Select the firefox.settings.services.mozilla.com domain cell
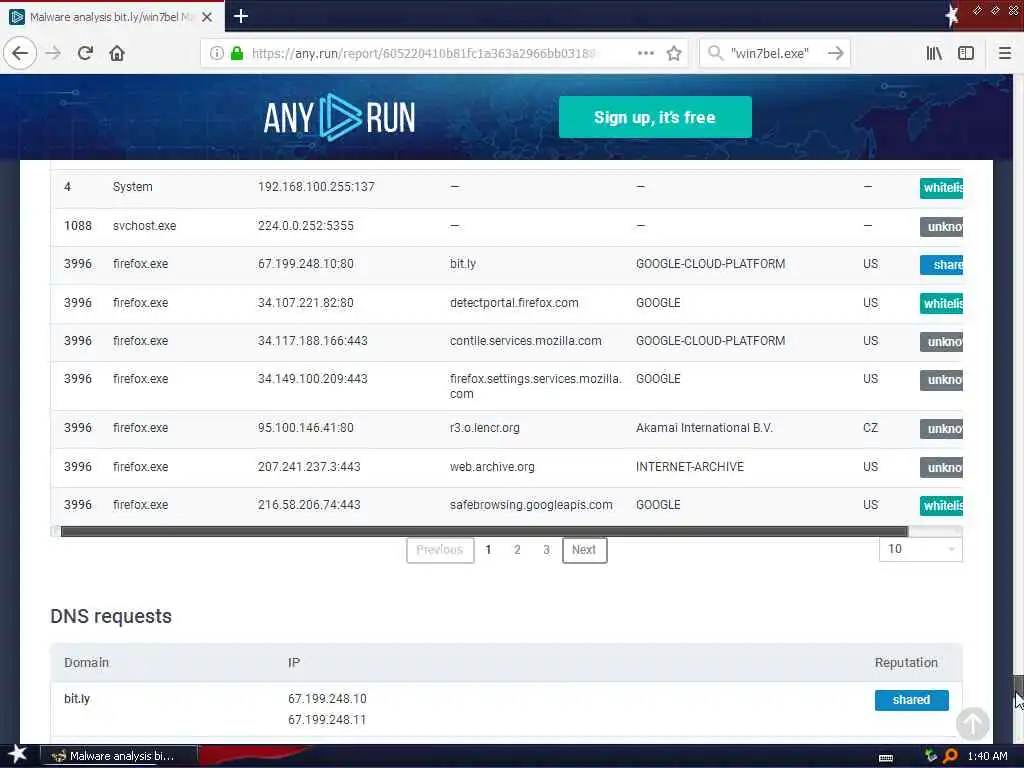Viewport: 1024px width, 768px height. [536, 386]
